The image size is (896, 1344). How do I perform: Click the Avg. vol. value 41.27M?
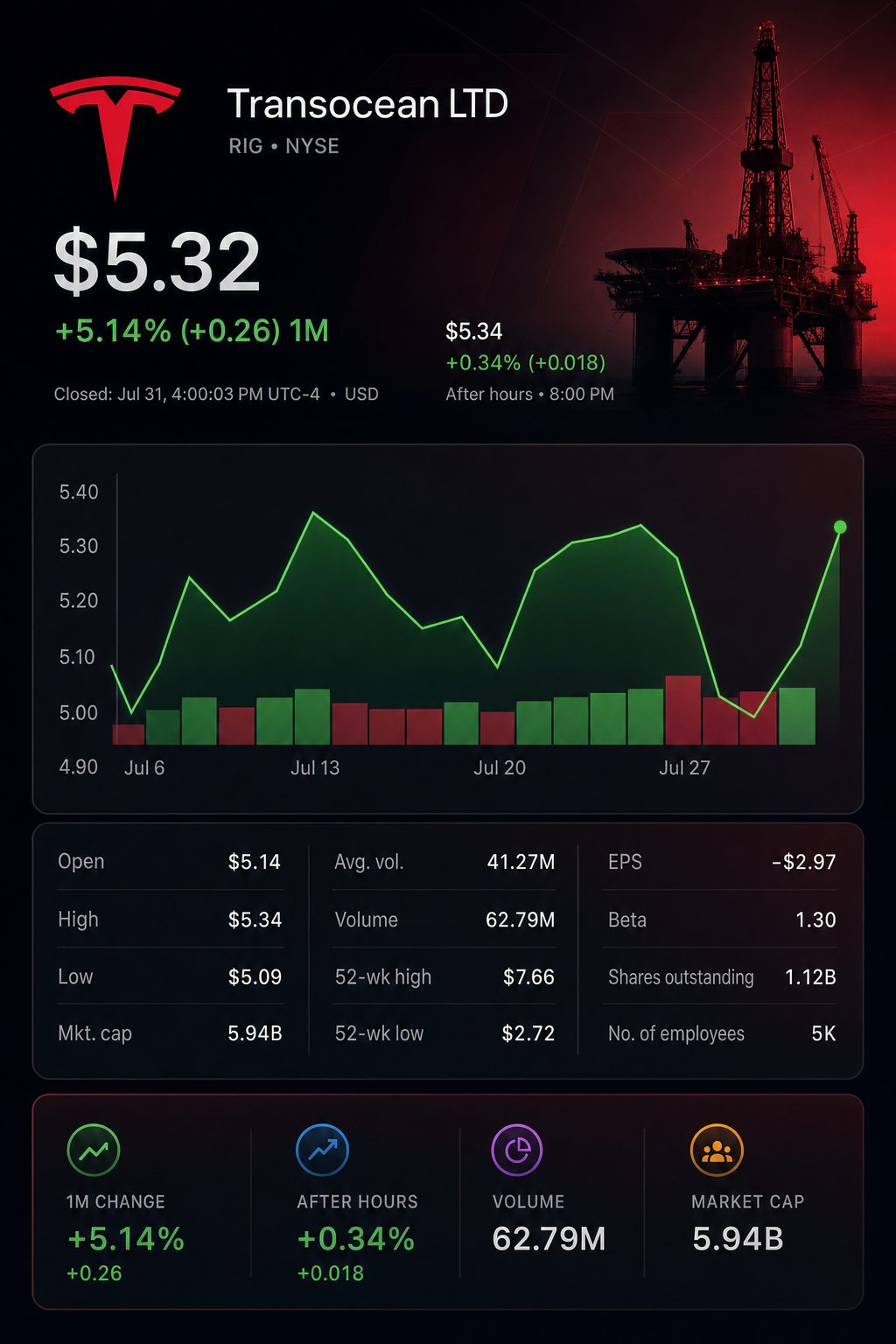click(x=521, y=862)
